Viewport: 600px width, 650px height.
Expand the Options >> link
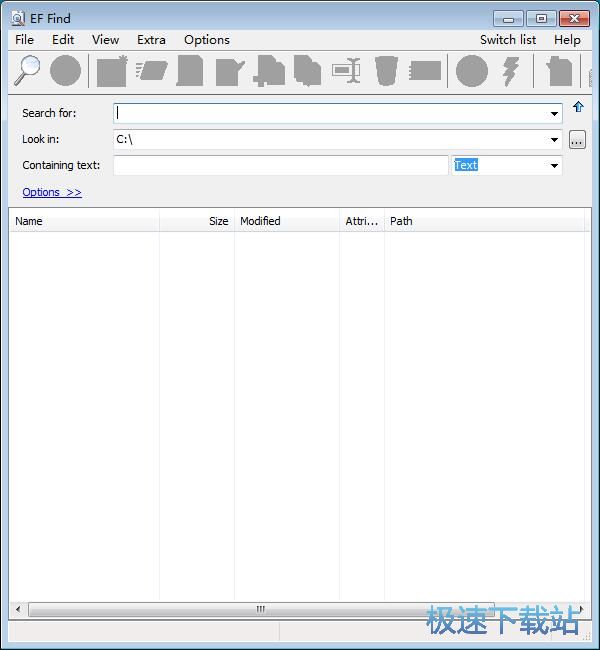point(52,192)
